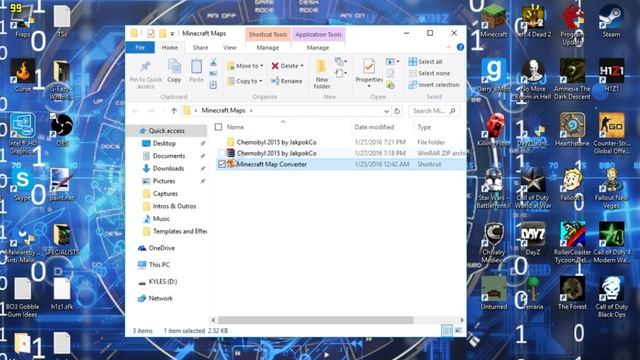
Task: Open Documents in navigation pane
Action: click(169, 156)
